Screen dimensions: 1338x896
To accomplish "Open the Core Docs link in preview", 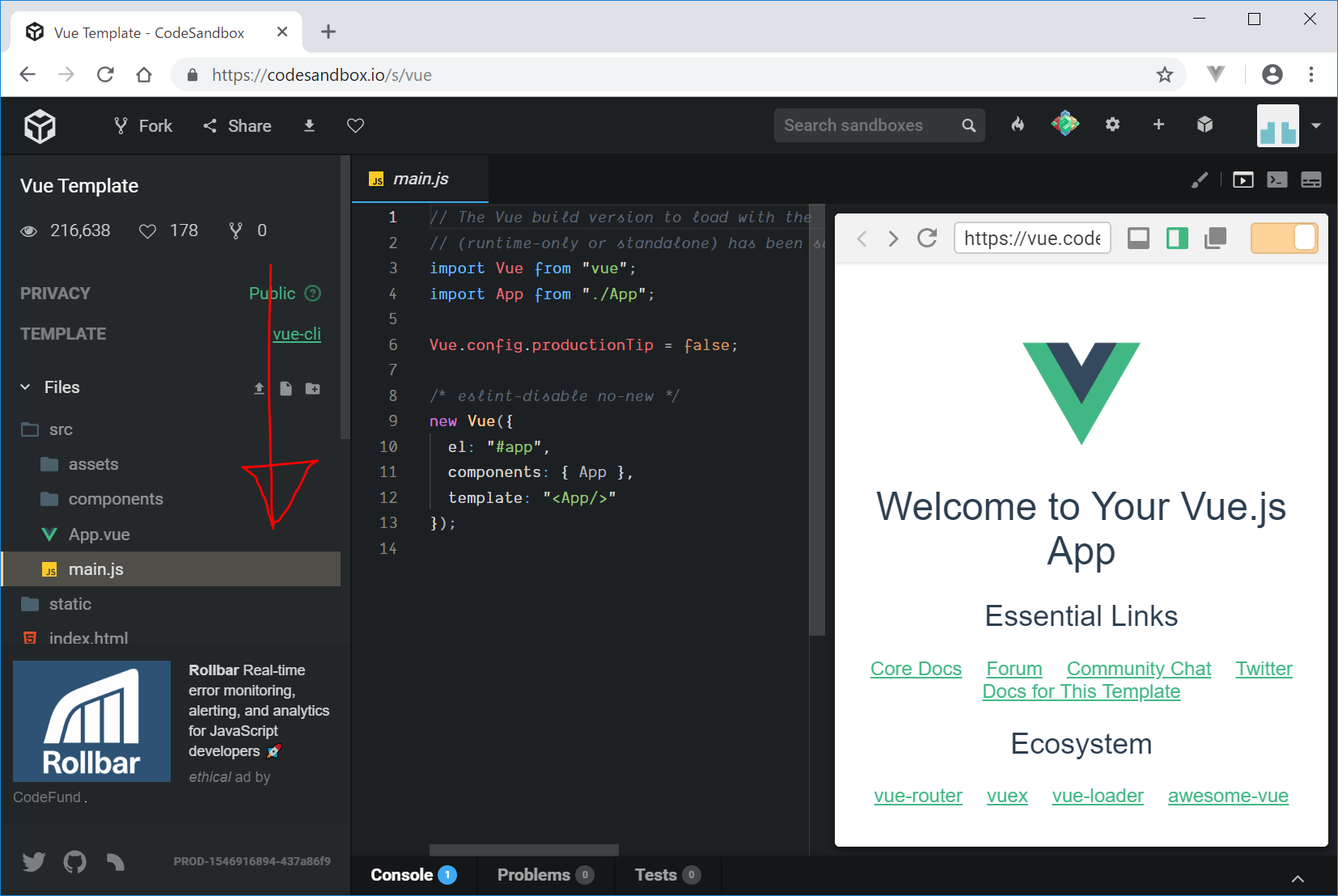I will (916, 669).
